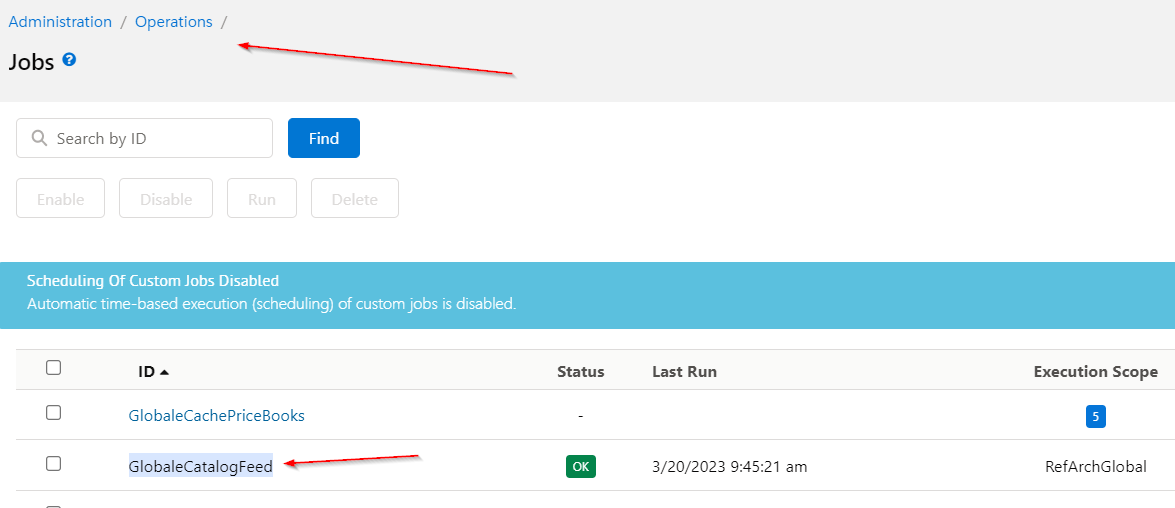Click the Last Run column header
The height and width of the screenshot is (508, 1175).
(x=684, y=371)
